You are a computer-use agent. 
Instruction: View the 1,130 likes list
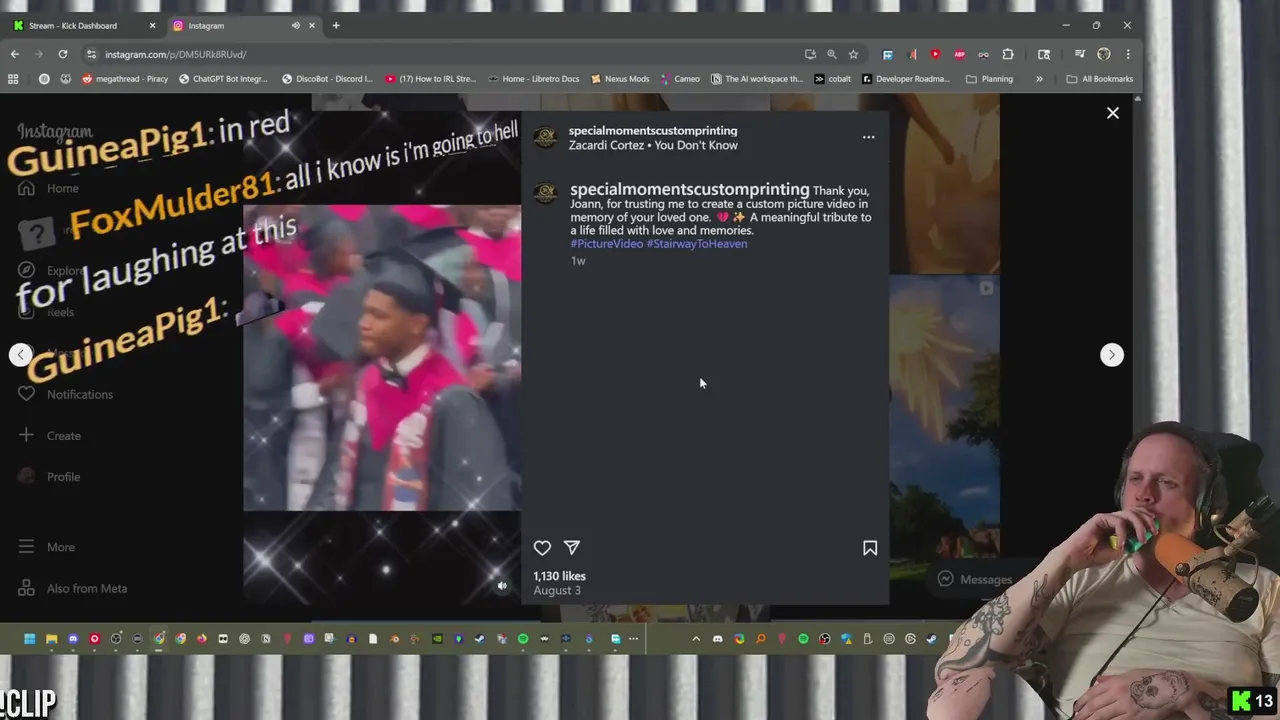[x=560, y=576]
